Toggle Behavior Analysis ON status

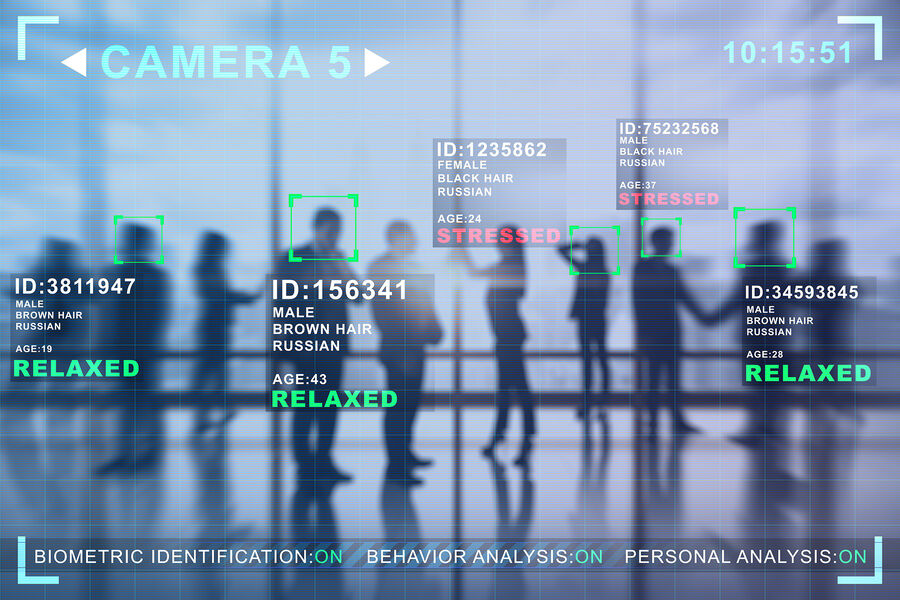coord(589,556)
